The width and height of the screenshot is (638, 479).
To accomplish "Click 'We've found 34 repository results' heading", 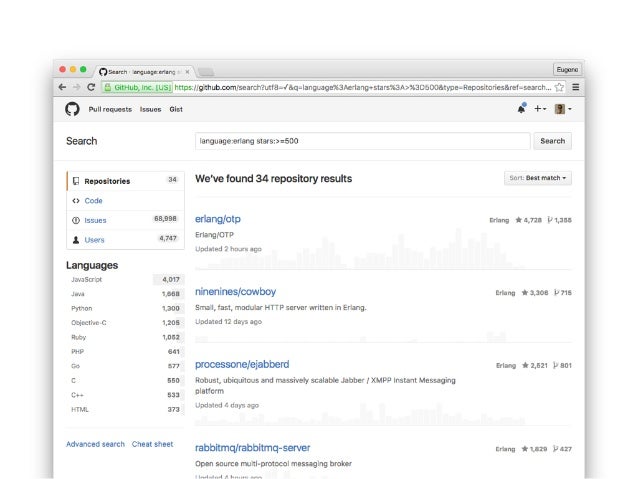I will coord(273,179).
